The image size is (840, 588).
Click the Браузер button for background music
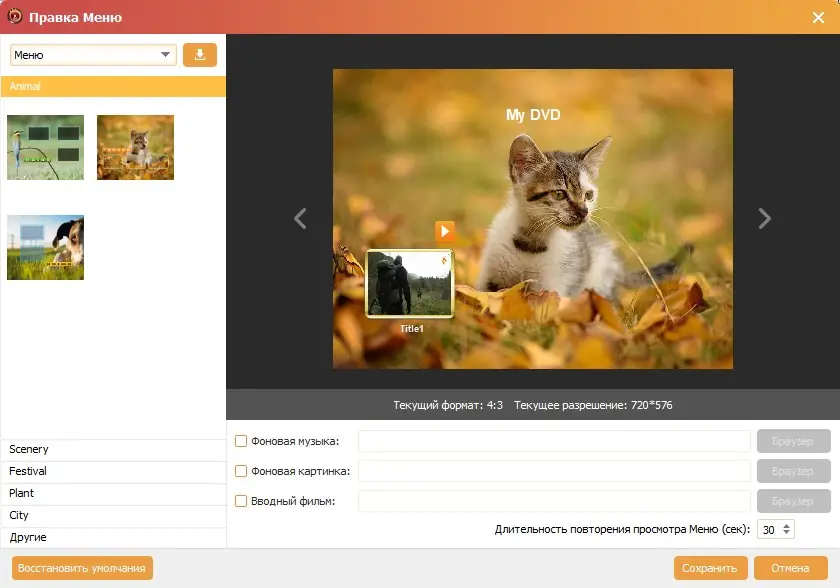793,440
